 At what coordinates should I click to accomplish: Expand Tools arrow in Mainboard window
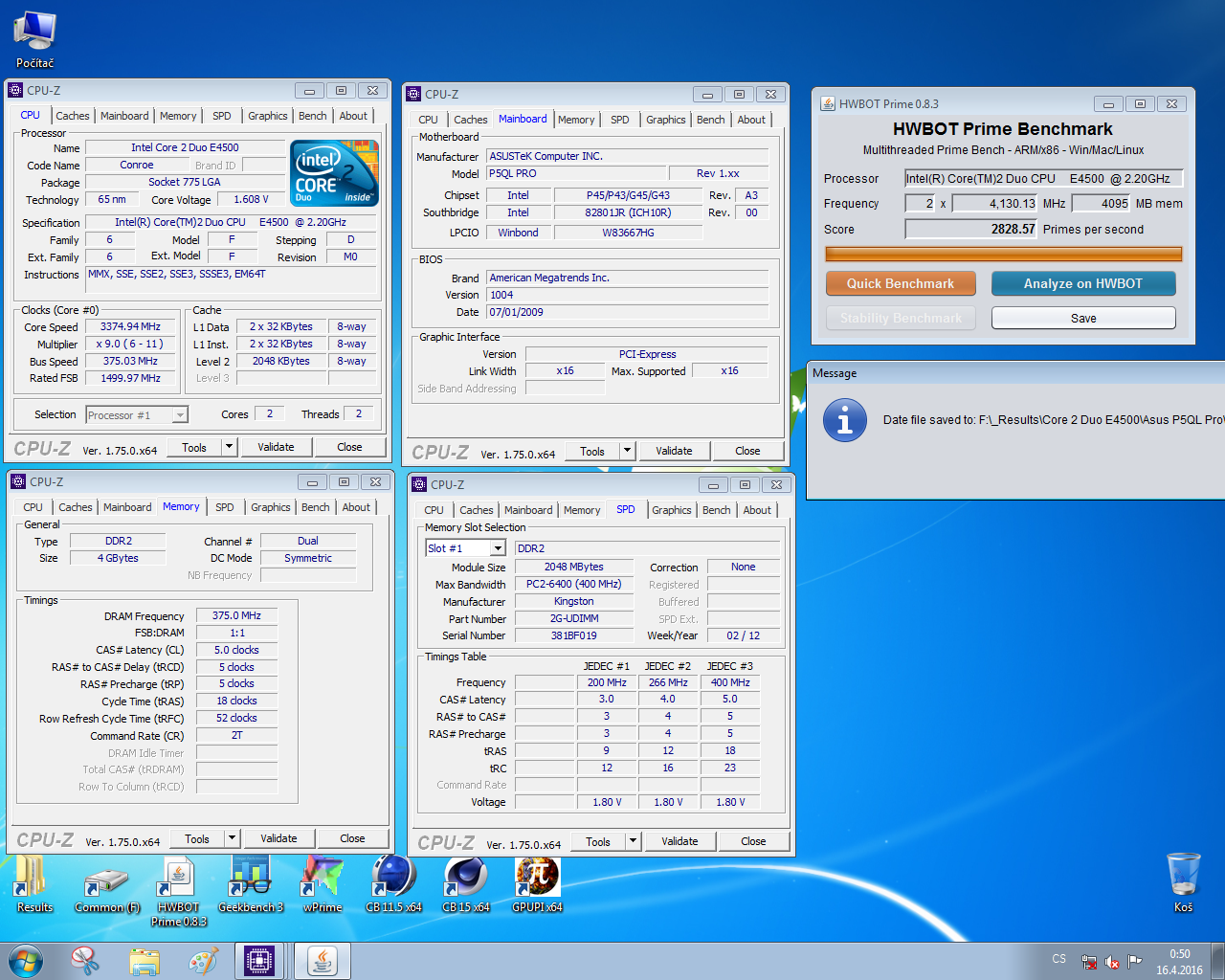627,451
